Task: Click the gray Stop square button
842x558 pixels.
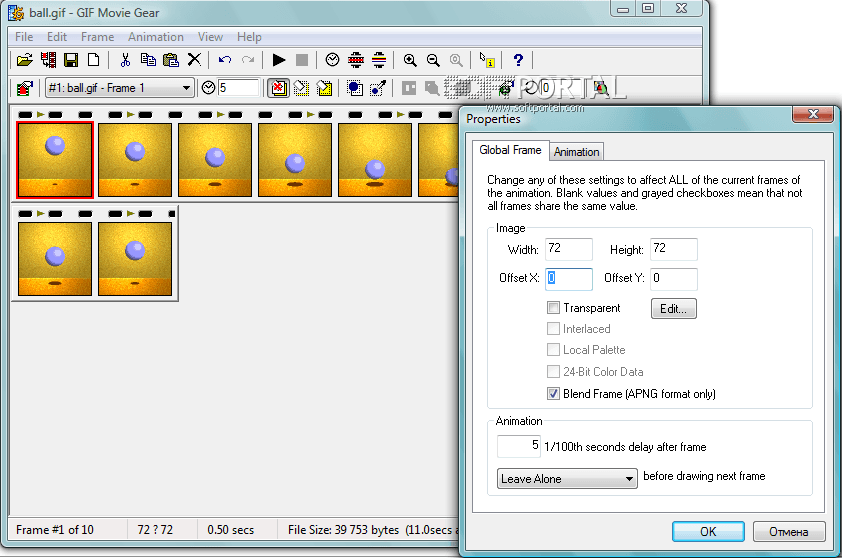Action: coord(302,60)
